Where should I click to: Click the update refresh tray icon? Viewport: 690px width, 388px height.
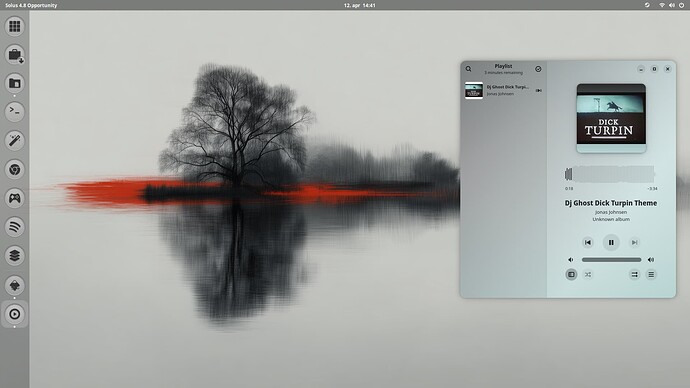647,5
